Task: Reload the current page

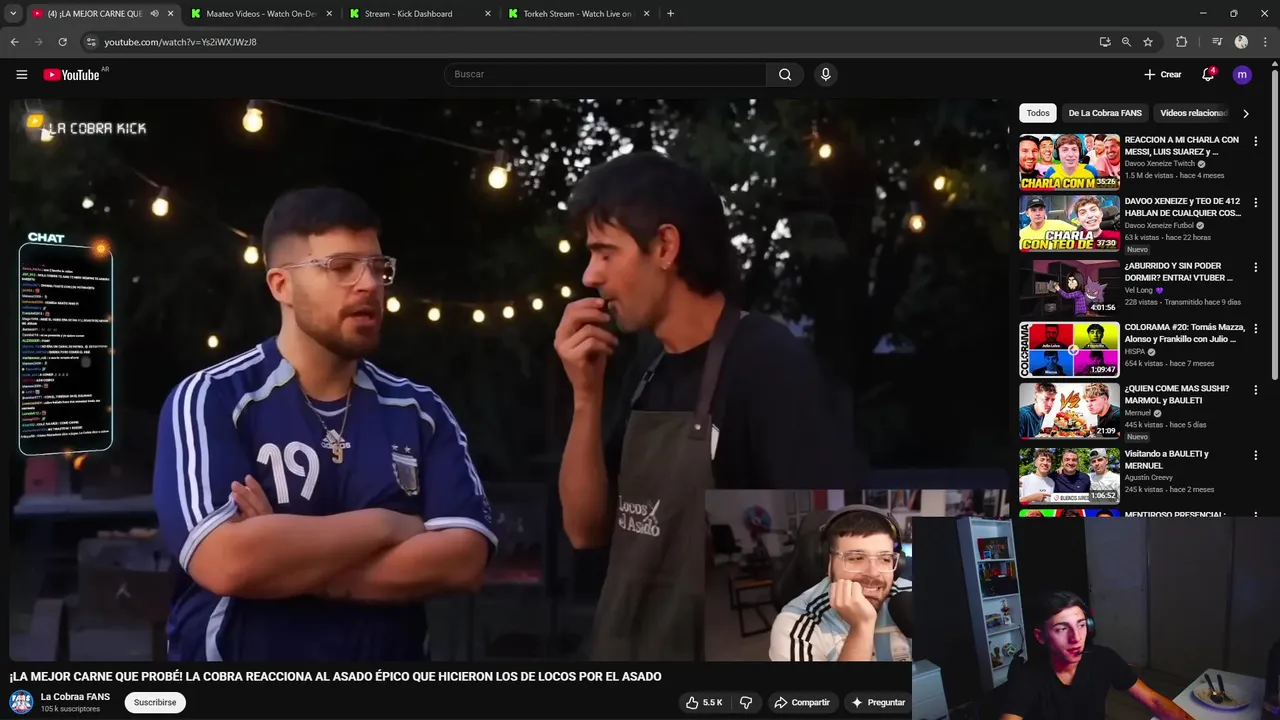Action: [x=62, y=42]
